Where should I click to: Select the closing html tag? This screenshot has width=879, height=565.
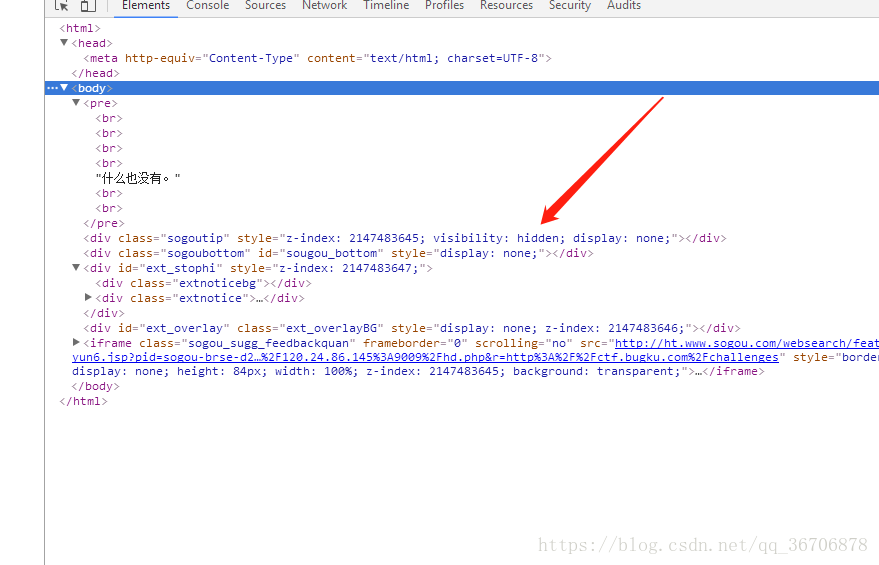click(83, 401)
